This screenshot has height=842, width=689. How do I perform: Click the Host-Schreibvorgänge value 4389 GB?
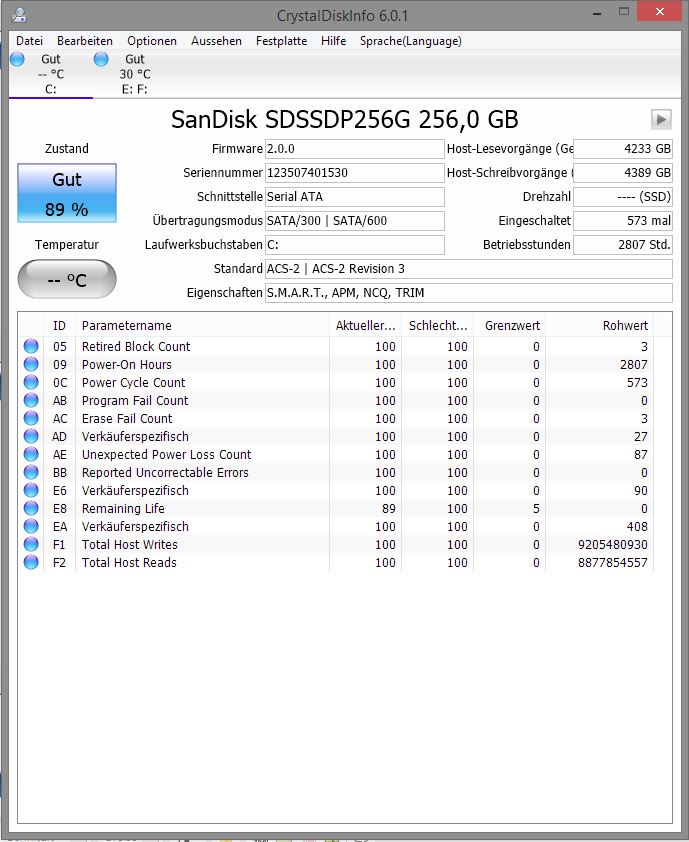click(622, 172)
